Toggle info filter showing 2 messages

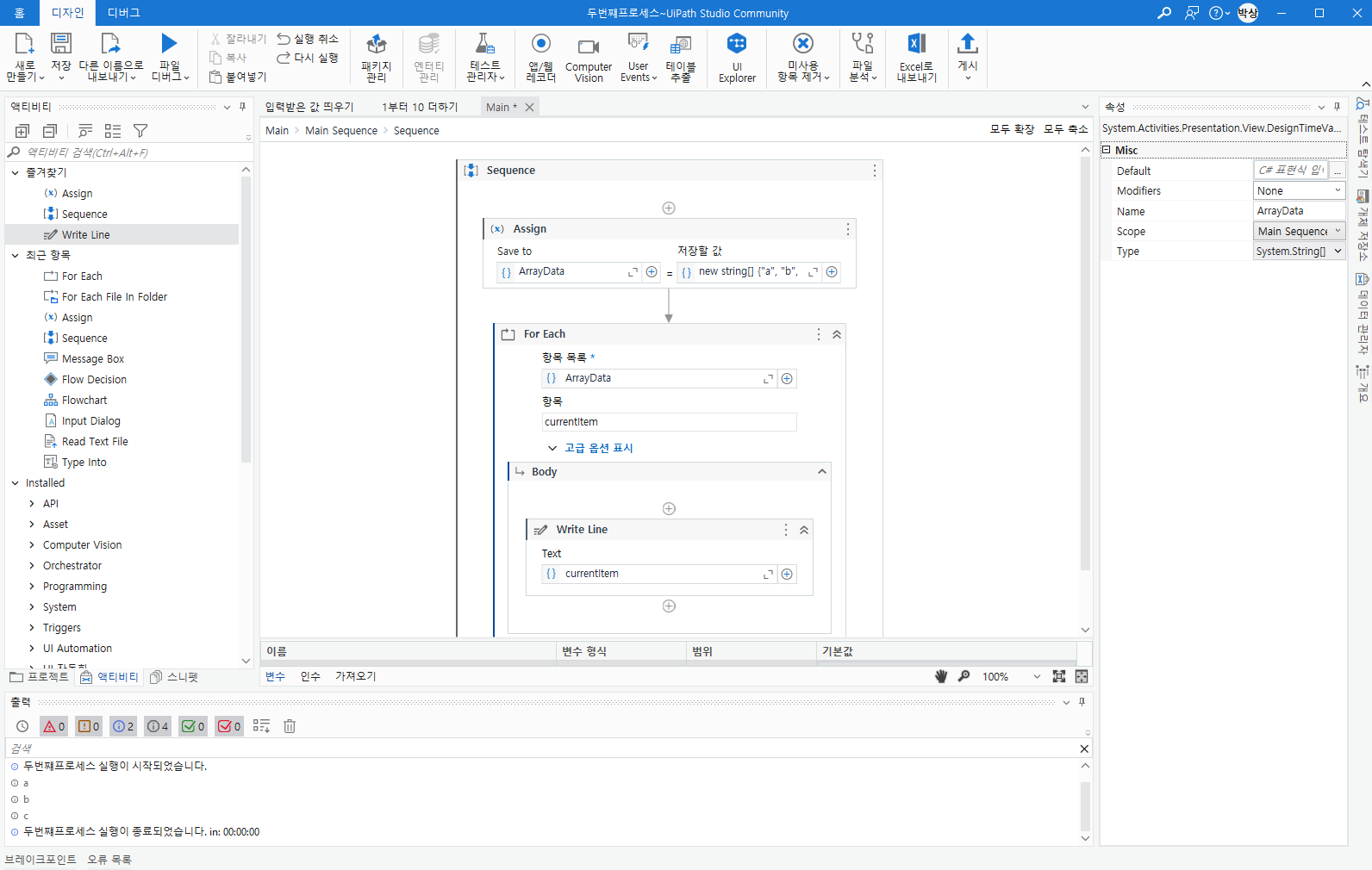tap(123, 726)
